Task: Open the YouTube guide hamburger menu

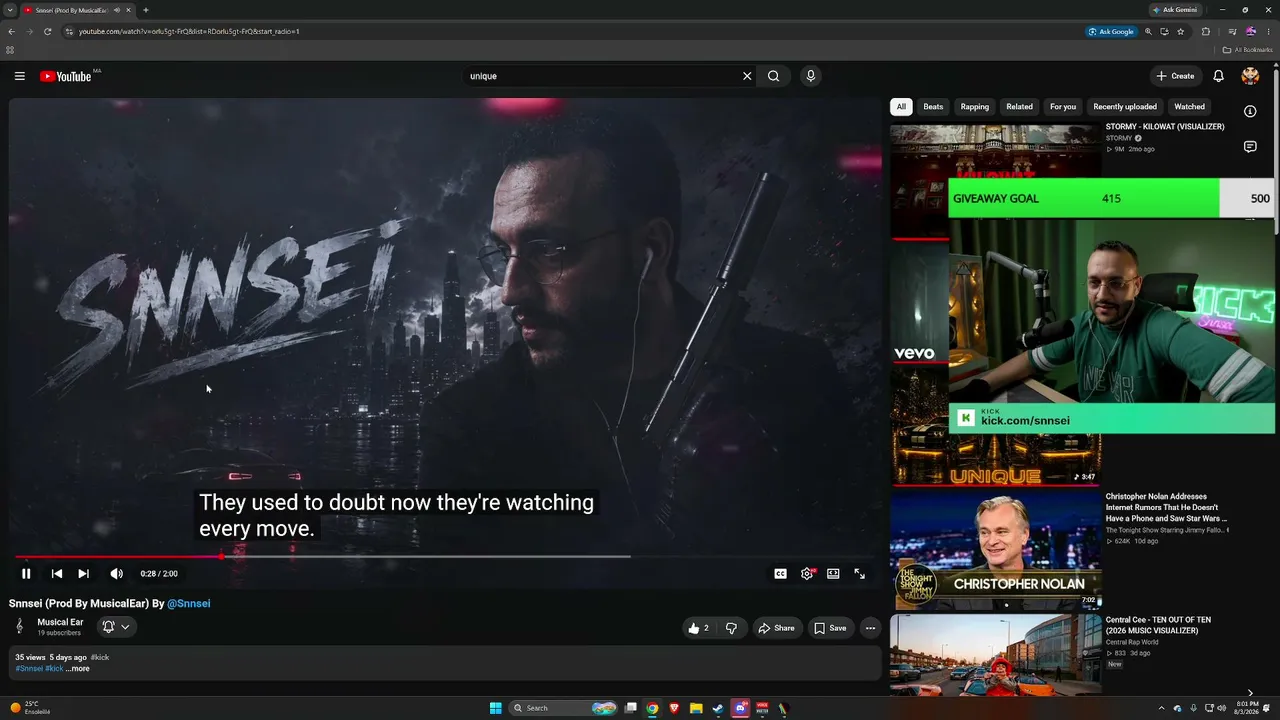Action: click(19, 76)
